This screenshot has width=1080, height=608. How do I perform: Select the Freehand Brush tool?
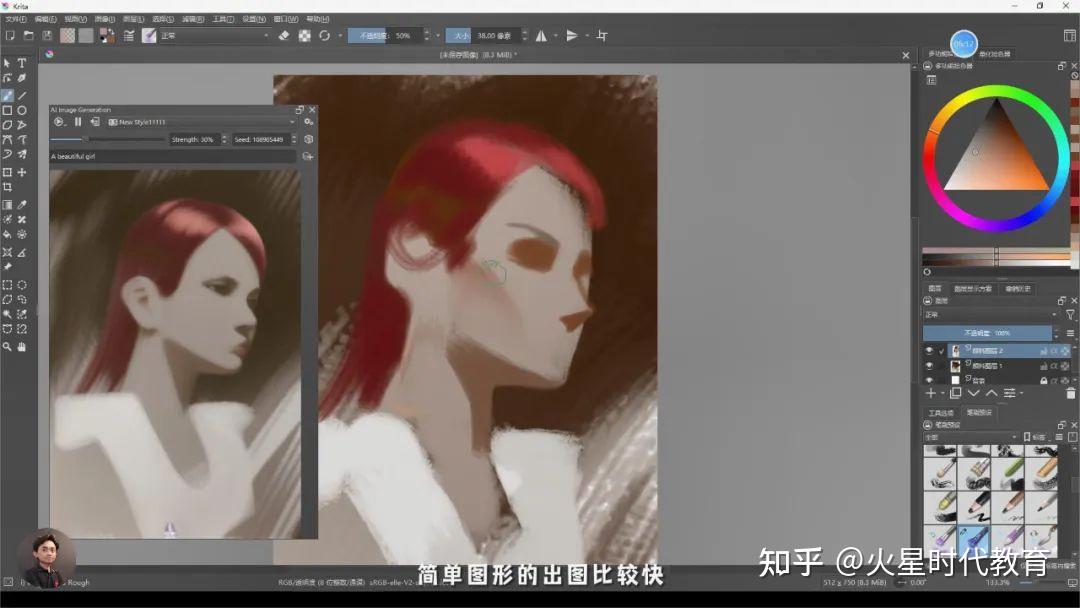tap(7, 90)
